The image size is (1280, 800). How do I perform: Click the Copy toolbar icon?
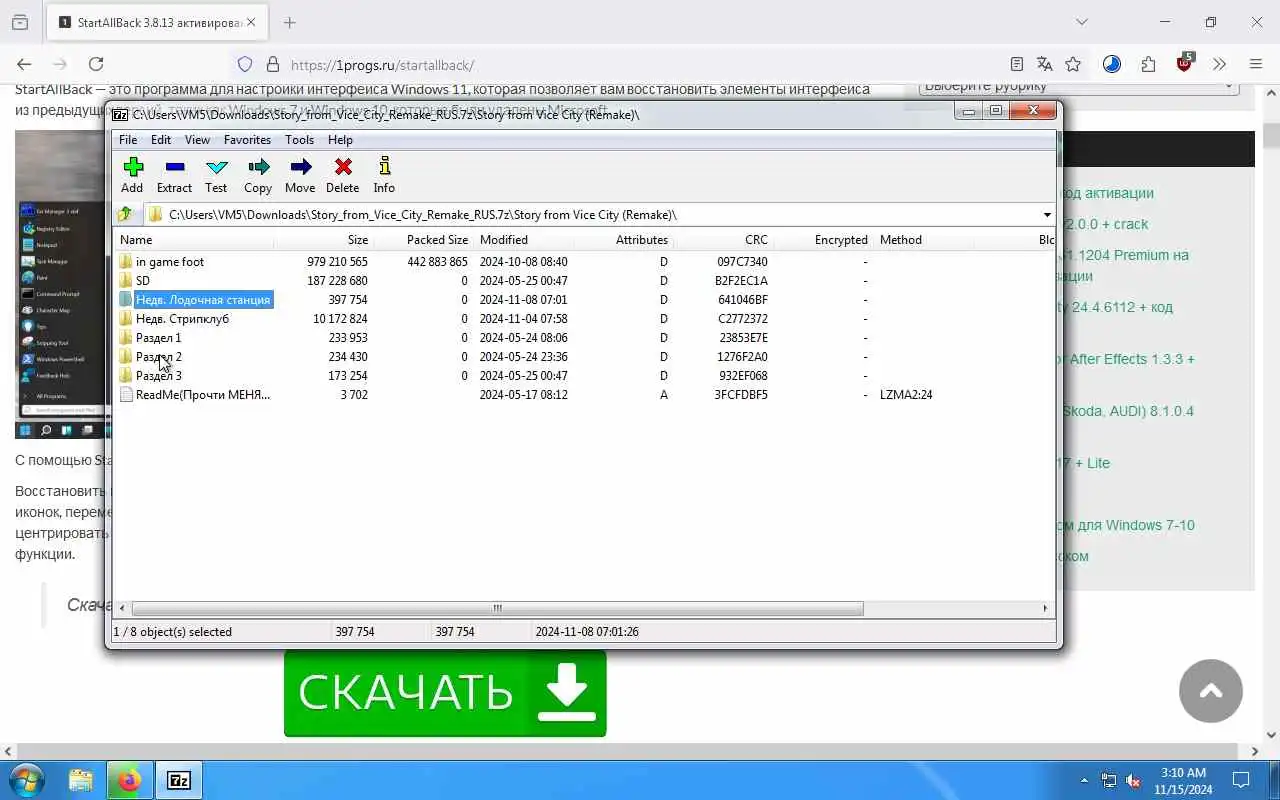click(258, 175)
